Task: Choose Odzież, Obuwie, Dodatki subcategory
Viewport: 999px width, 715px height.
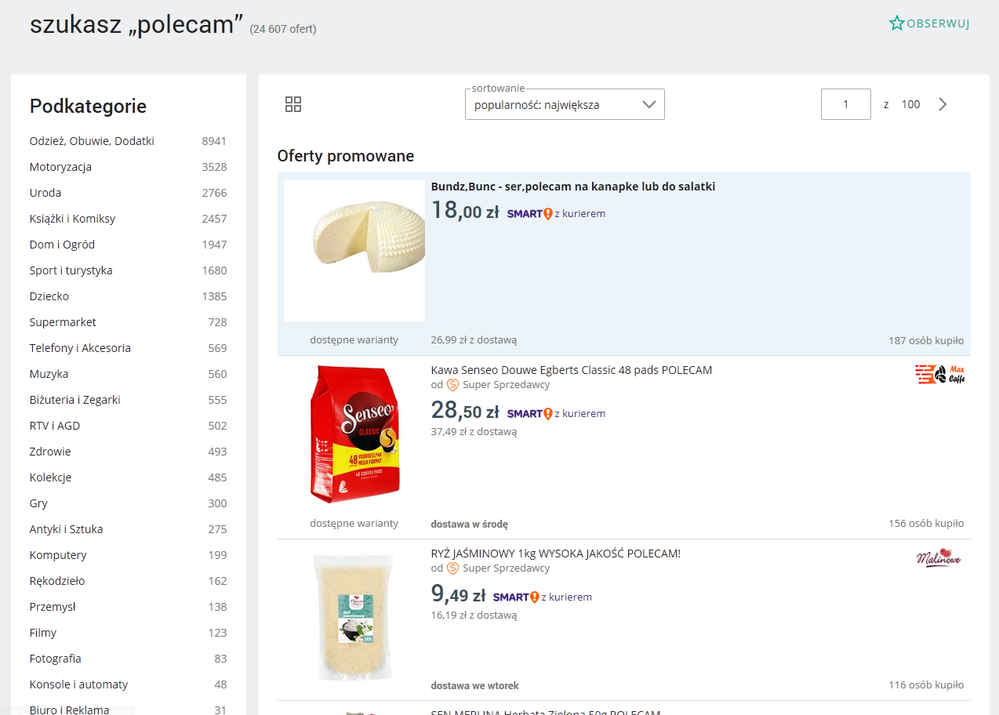Action: tap(92, 141)
